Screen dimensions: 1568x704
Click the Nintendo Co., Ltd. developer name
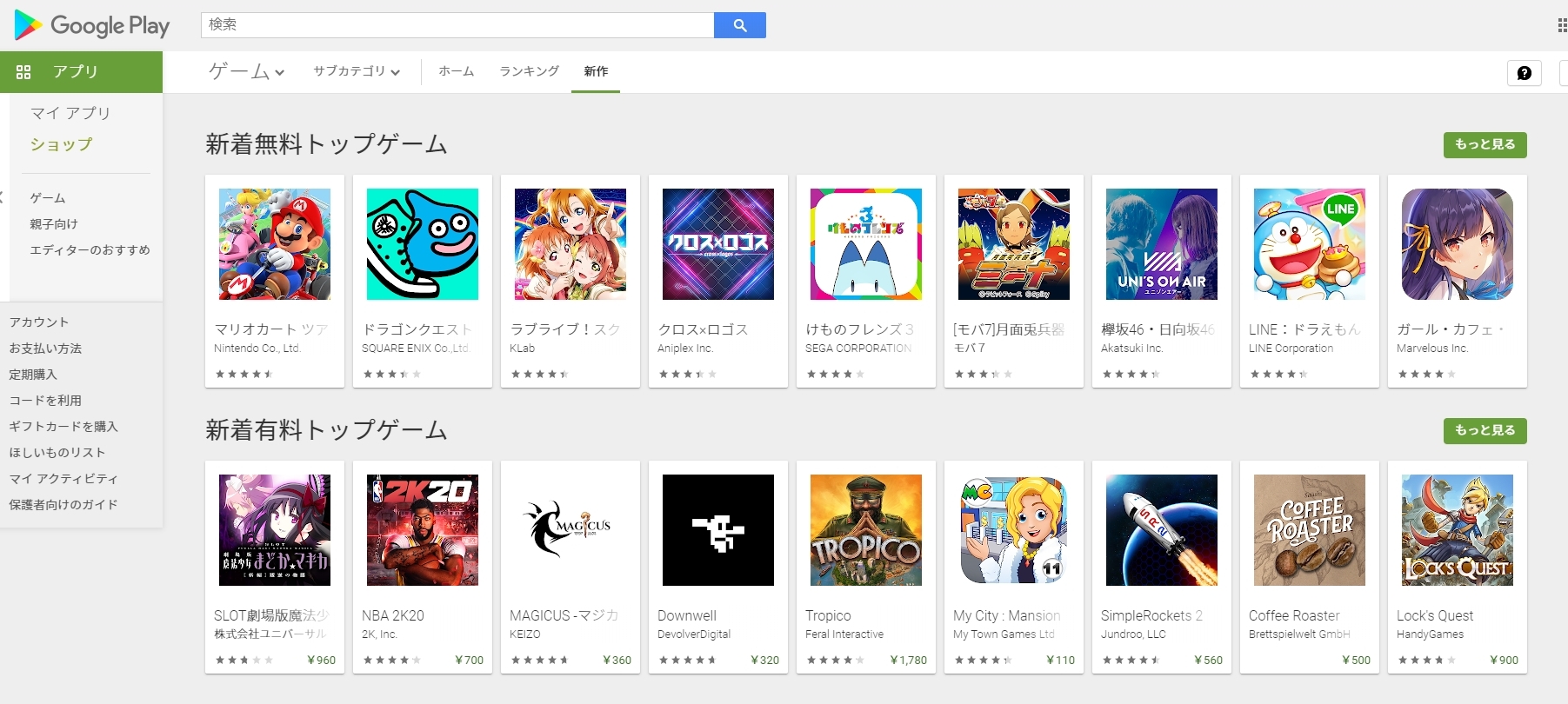click(257, 349)
